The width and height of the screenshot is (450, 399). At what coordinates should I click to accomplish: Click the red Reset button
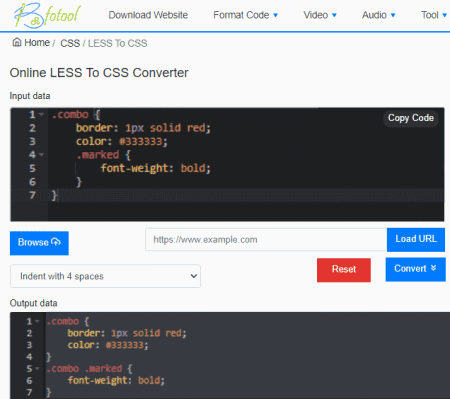344,270
